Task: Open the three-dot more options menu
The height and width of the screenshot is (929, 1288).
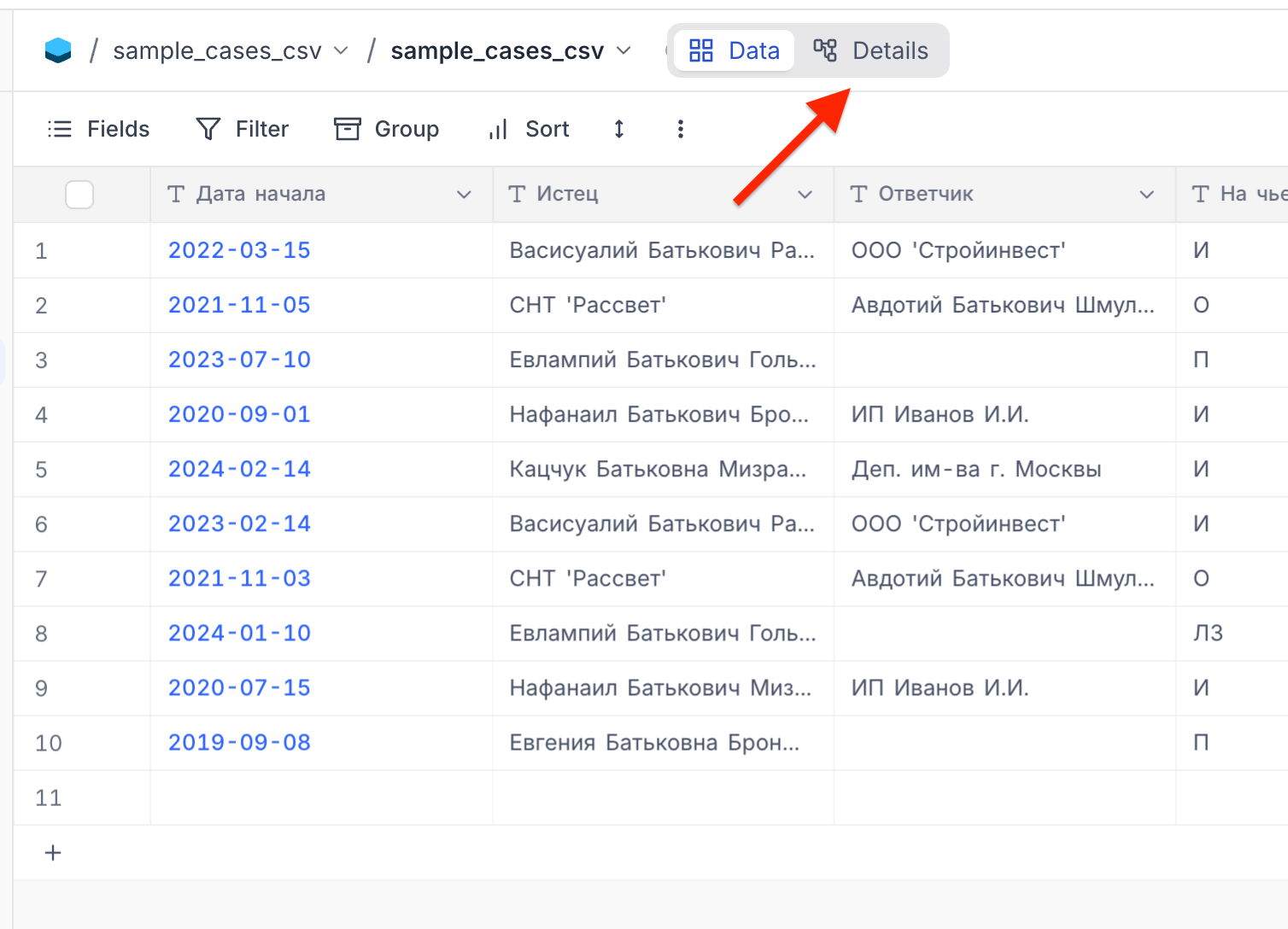Action: [680, 129]
